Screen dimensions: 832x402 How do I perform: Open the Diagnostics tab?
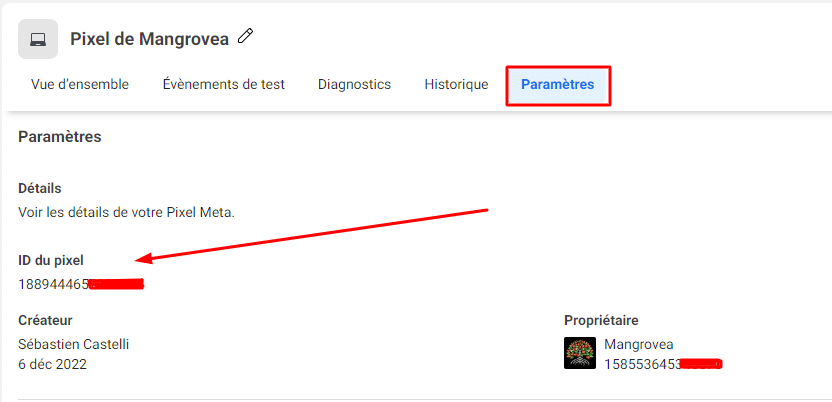tap(354, 84)
